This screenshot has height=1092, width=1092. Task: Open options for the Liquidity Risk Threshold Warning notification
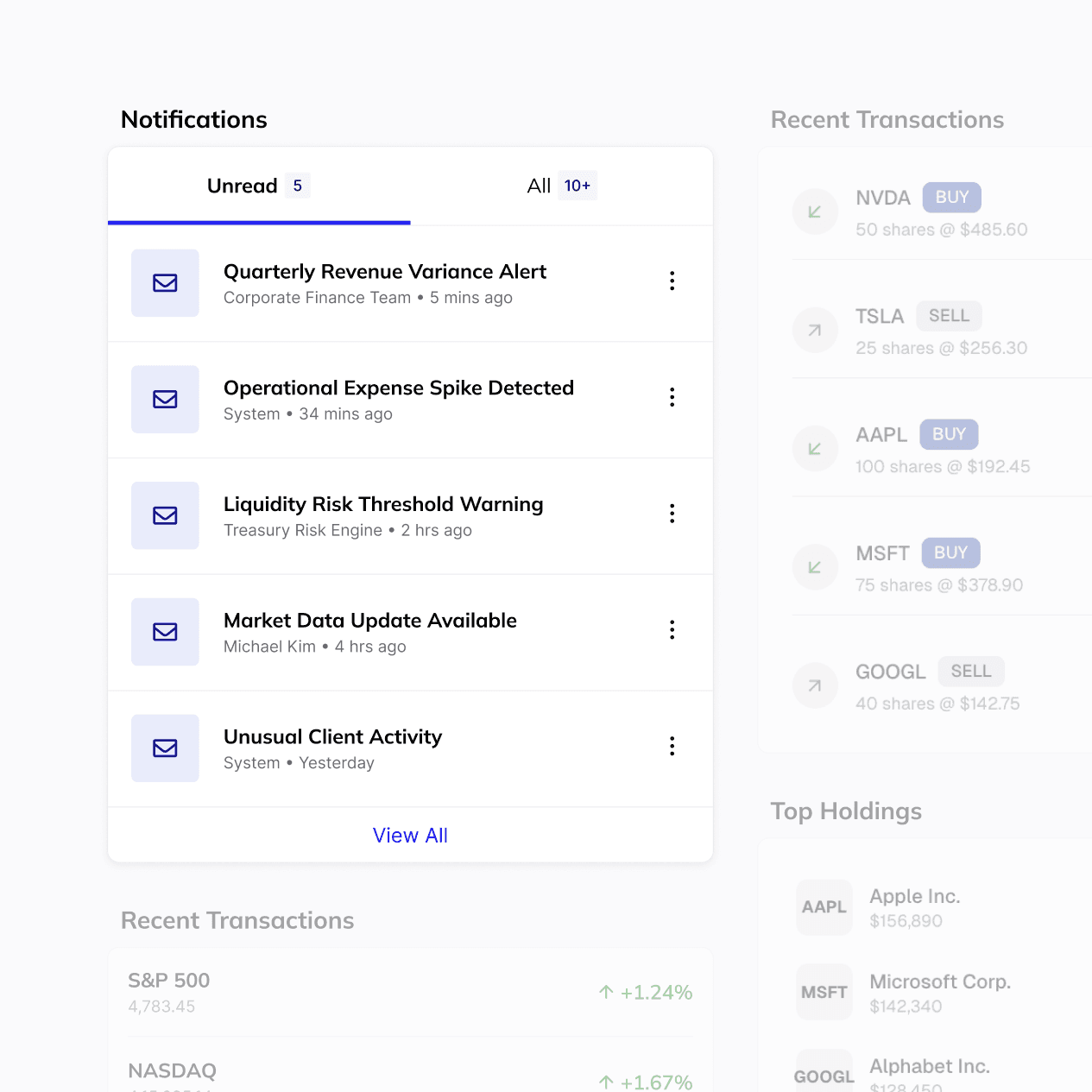(x=672, y=514)
